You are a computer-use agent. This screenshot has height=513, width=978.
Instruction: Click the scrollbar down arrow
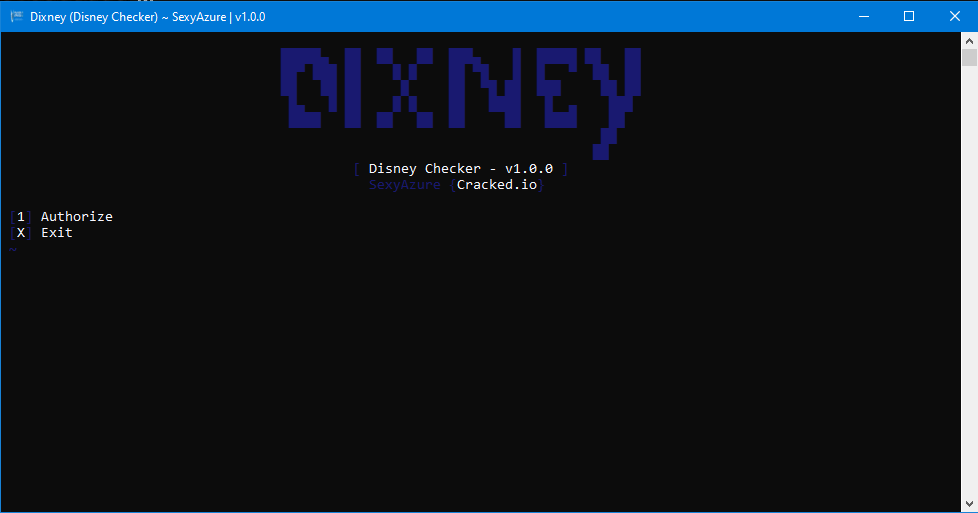pyautogui.click(x=969, y=504)
